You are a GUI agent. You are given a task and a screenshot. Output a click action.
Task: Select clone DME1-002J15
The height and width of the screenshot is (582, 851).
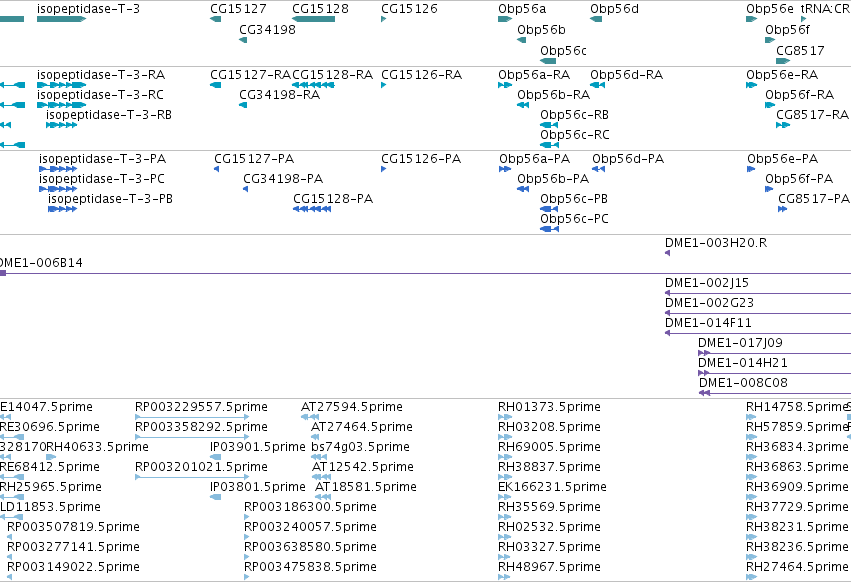tap(707, 283)
